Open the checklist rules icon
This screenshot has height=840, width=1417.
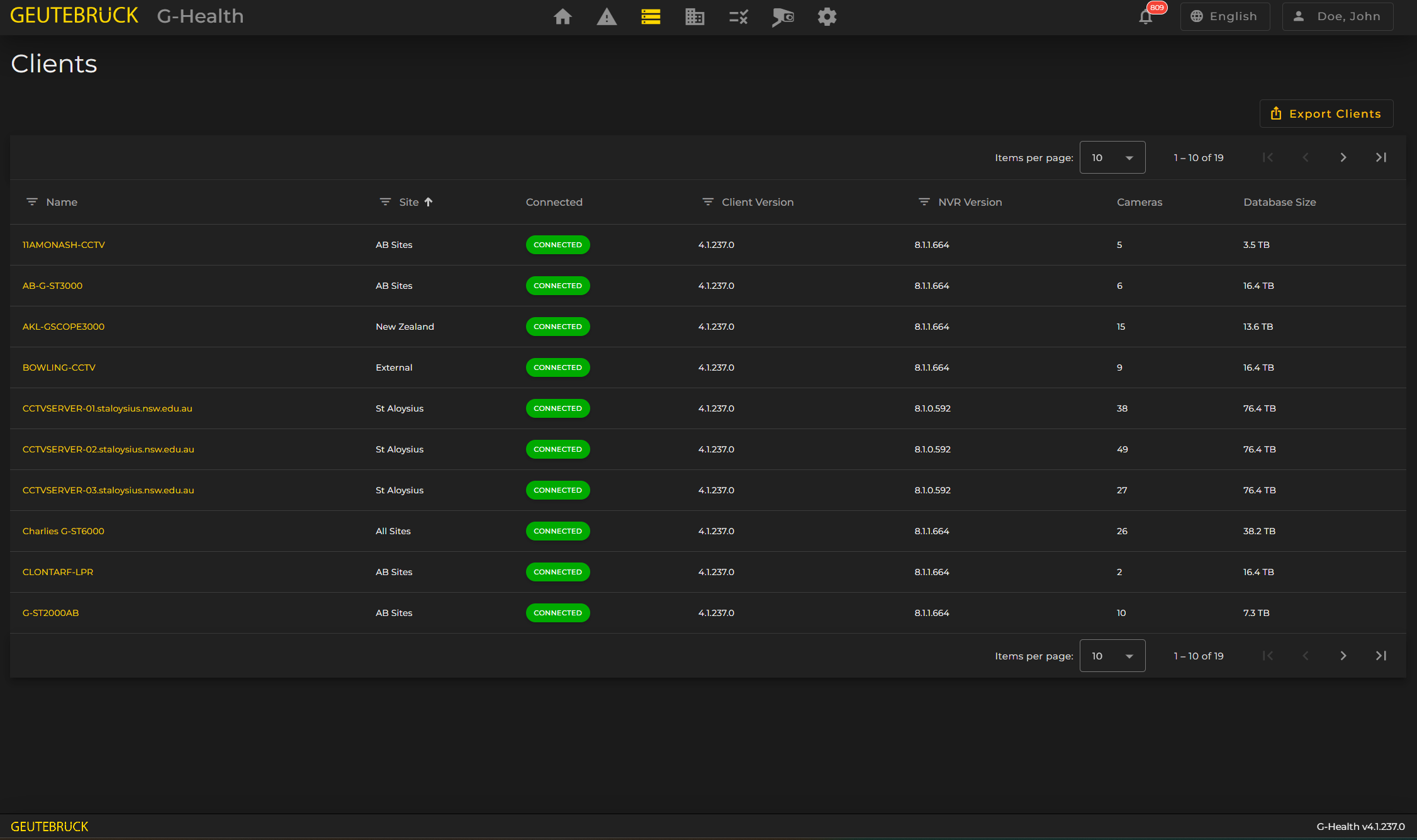point(739,17)
